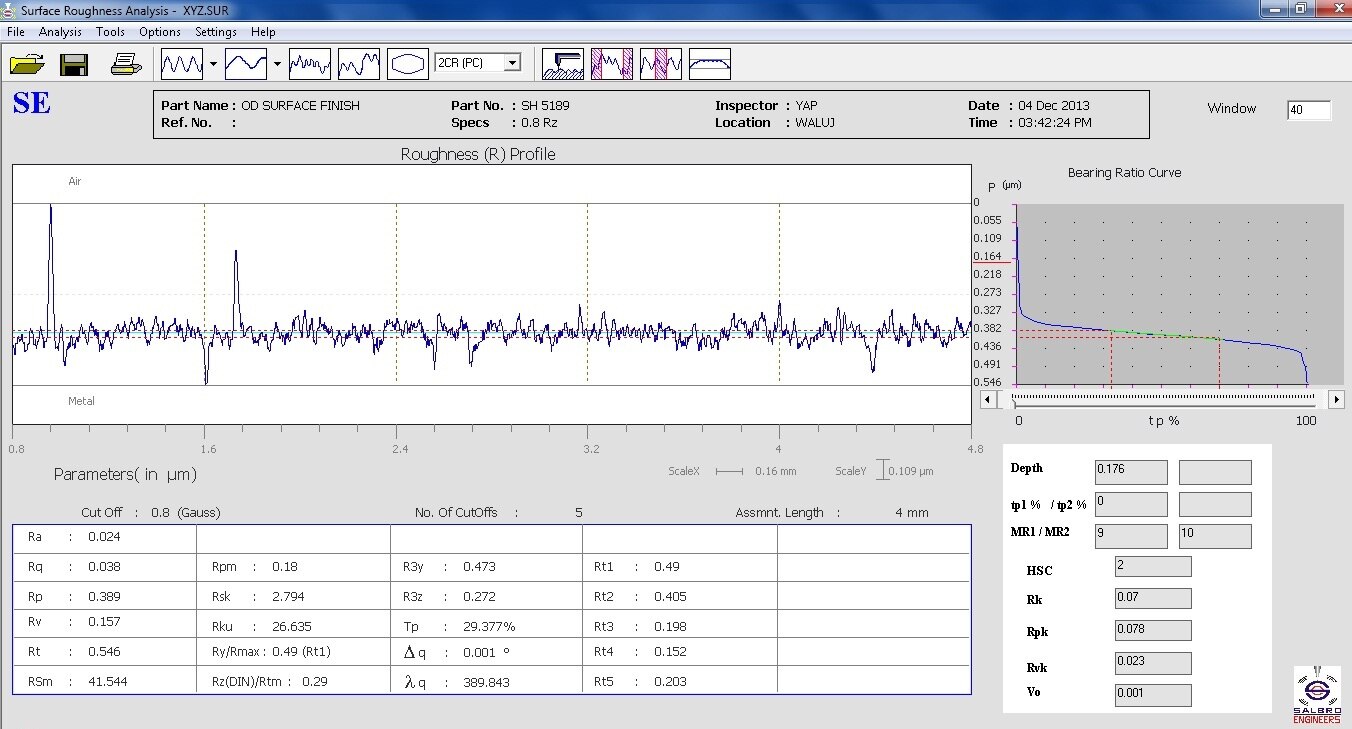1352x729 pixels.
Task: Open the Tools menu
Action: (x=110, y=32)
